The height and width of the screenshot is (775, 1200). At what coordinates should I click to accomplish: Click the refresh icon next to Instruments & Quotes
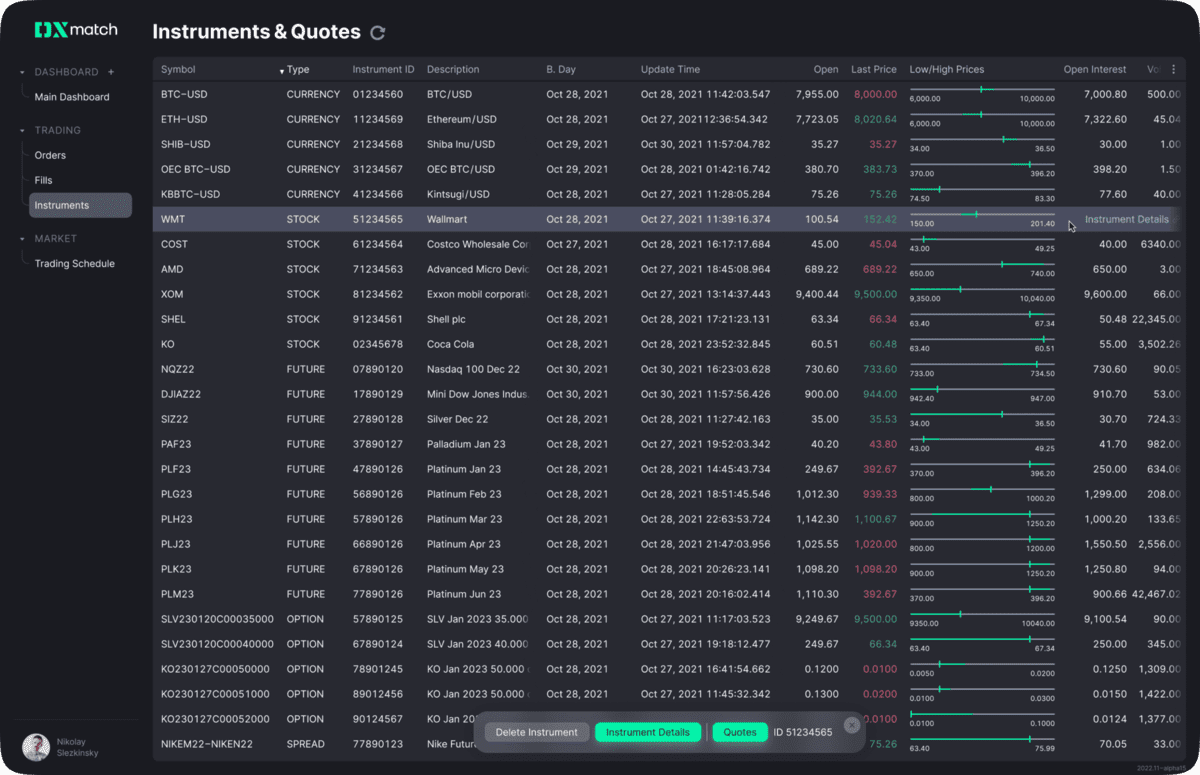coord(378,32)
